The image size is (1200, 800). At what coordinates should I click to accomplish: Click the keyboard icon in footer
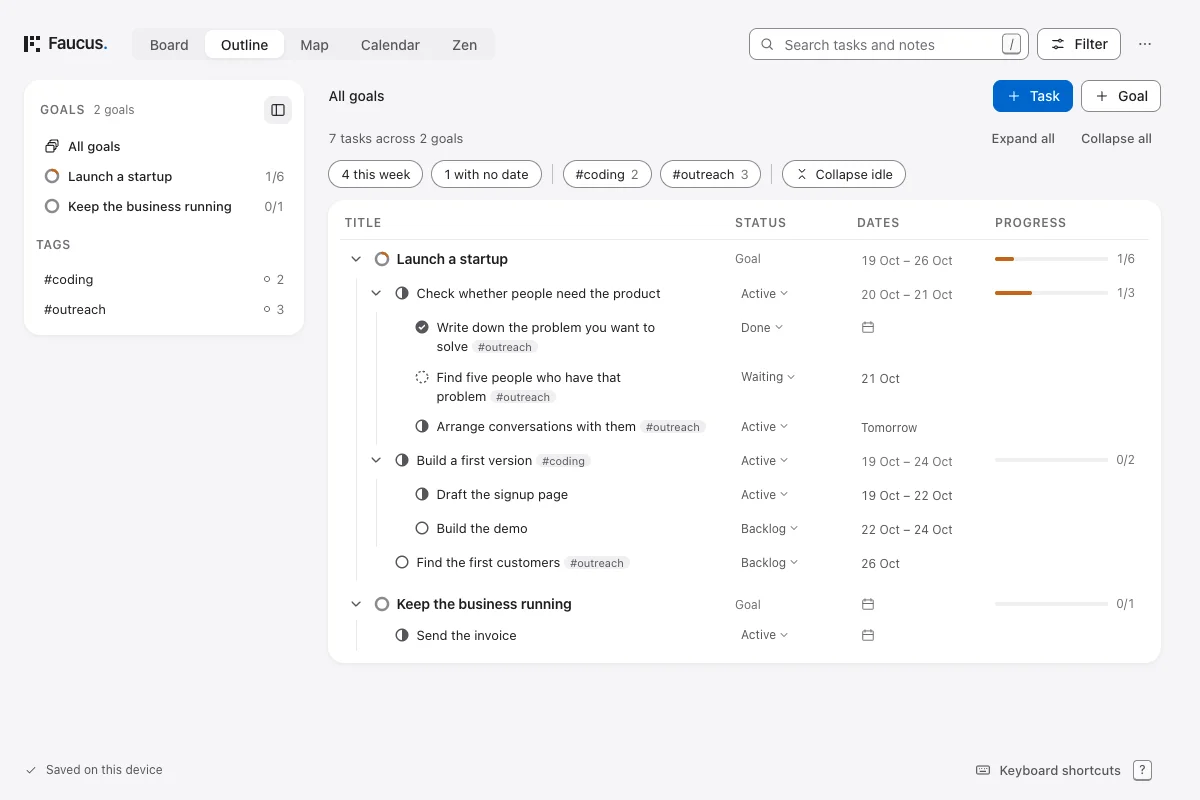click(x=983, y=770)
